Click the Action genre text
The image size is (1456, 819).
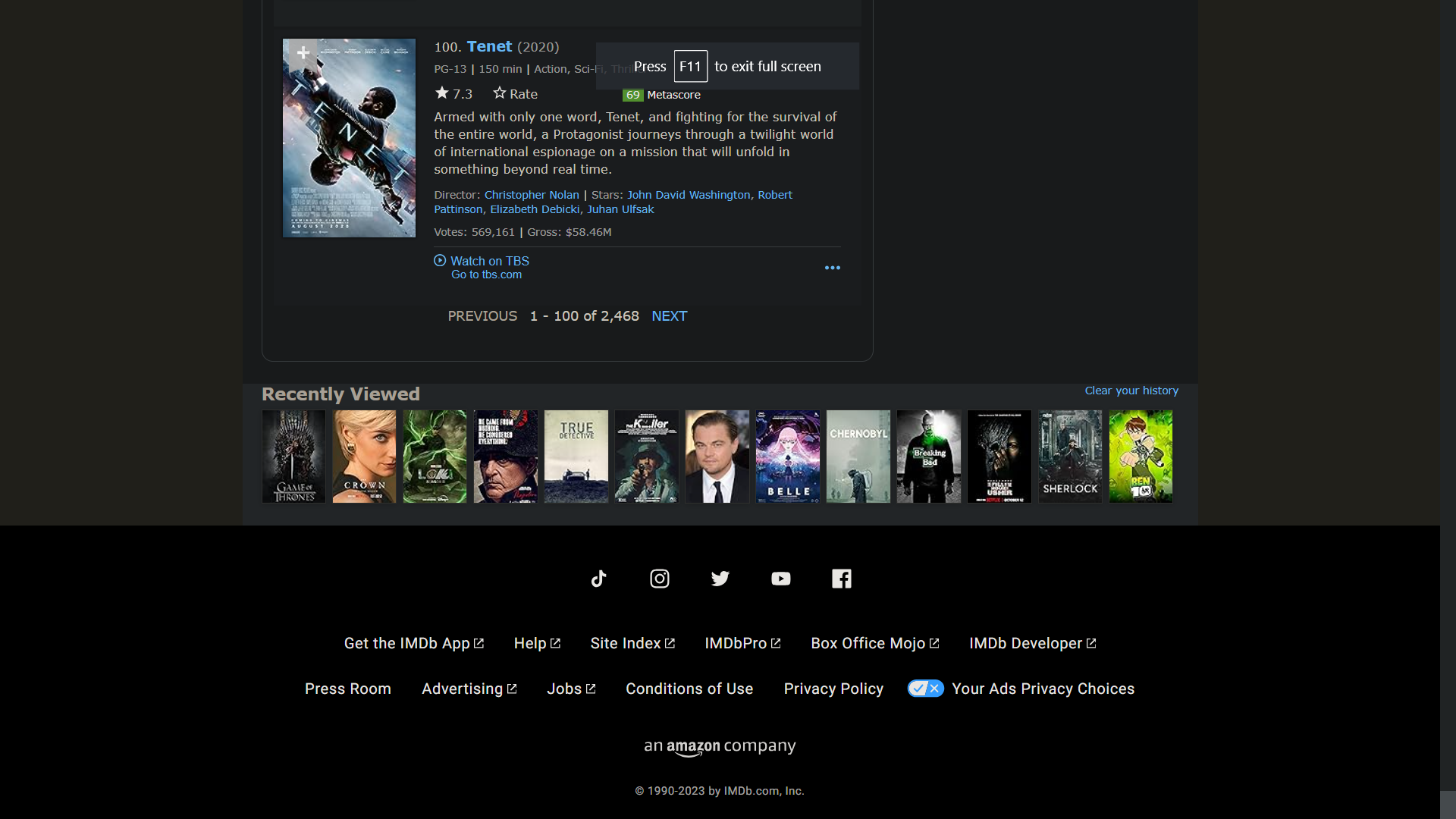point(550,69)
